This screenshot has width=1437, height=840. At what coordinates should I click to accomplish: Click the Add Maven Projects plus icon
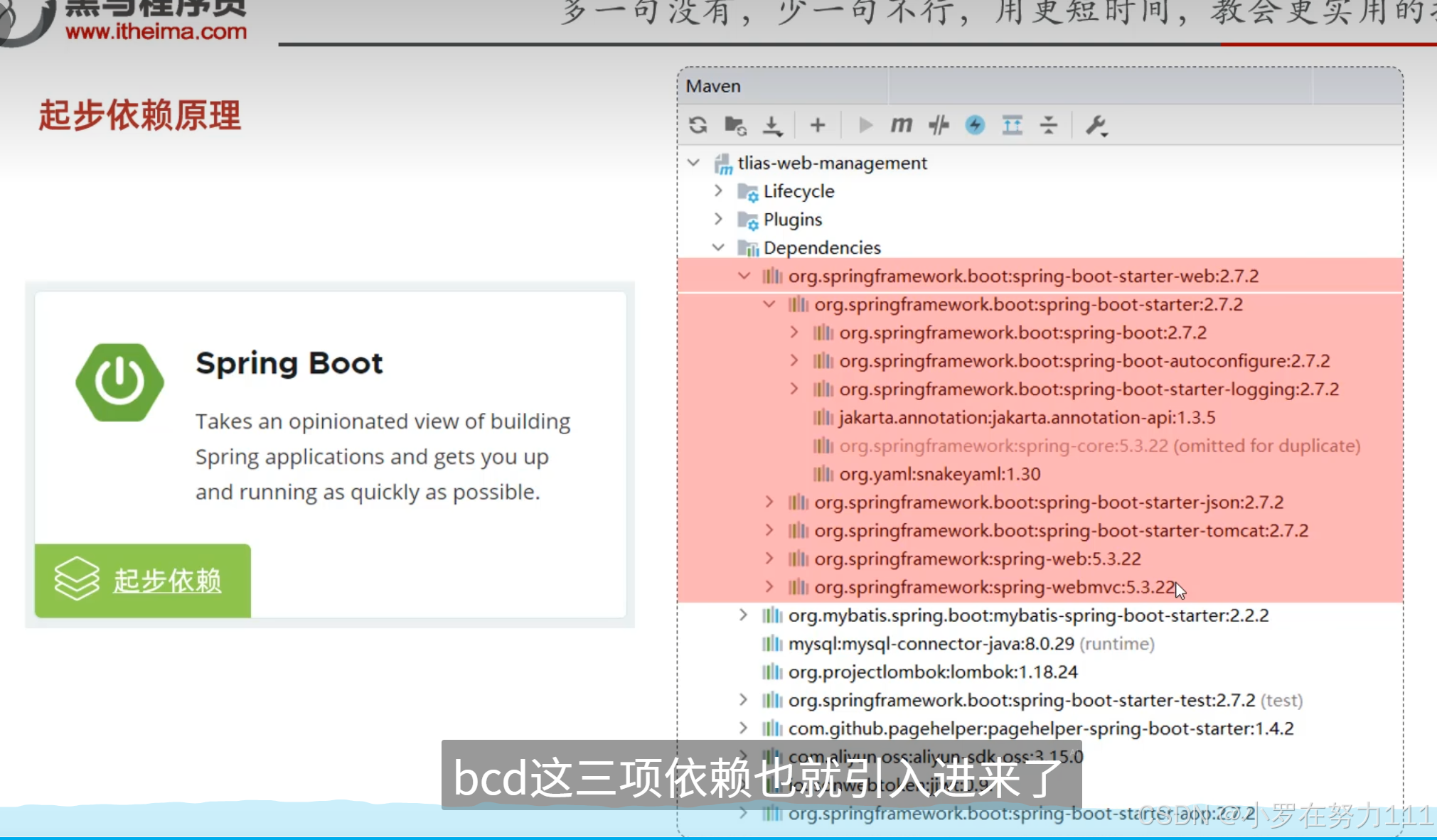click(x=818, y=125)
